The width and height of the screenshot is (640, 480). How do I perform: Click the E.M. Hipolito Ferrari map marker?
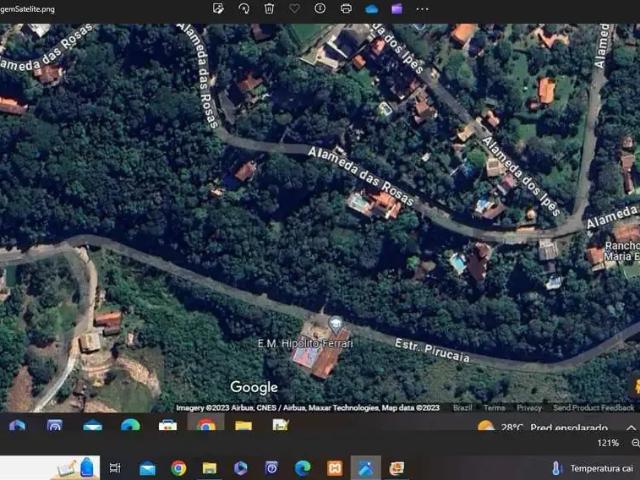click(336, 324)
